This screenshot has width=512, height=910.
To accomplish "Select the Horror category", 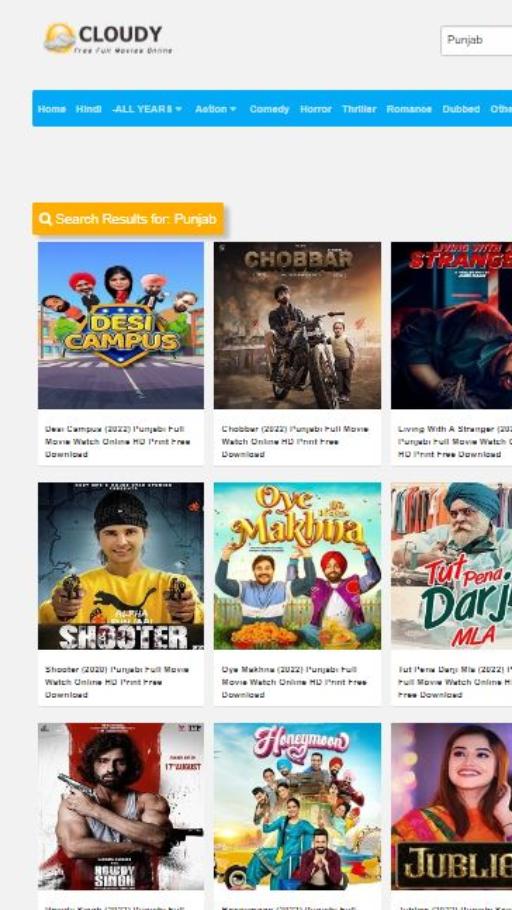I will pyautogui.click(x=316, y=109).
